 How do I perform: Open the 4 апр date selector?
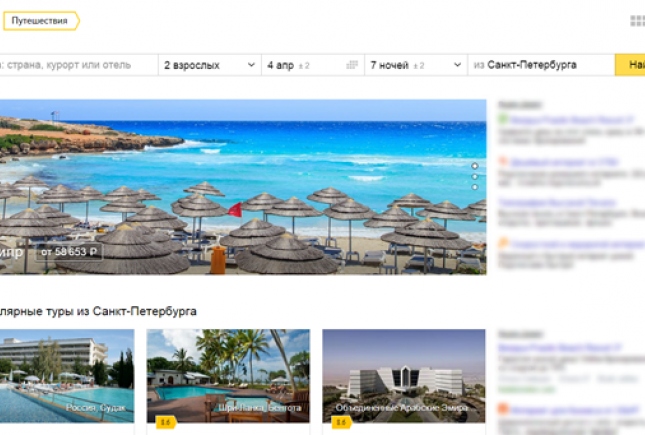click(313, 65)
